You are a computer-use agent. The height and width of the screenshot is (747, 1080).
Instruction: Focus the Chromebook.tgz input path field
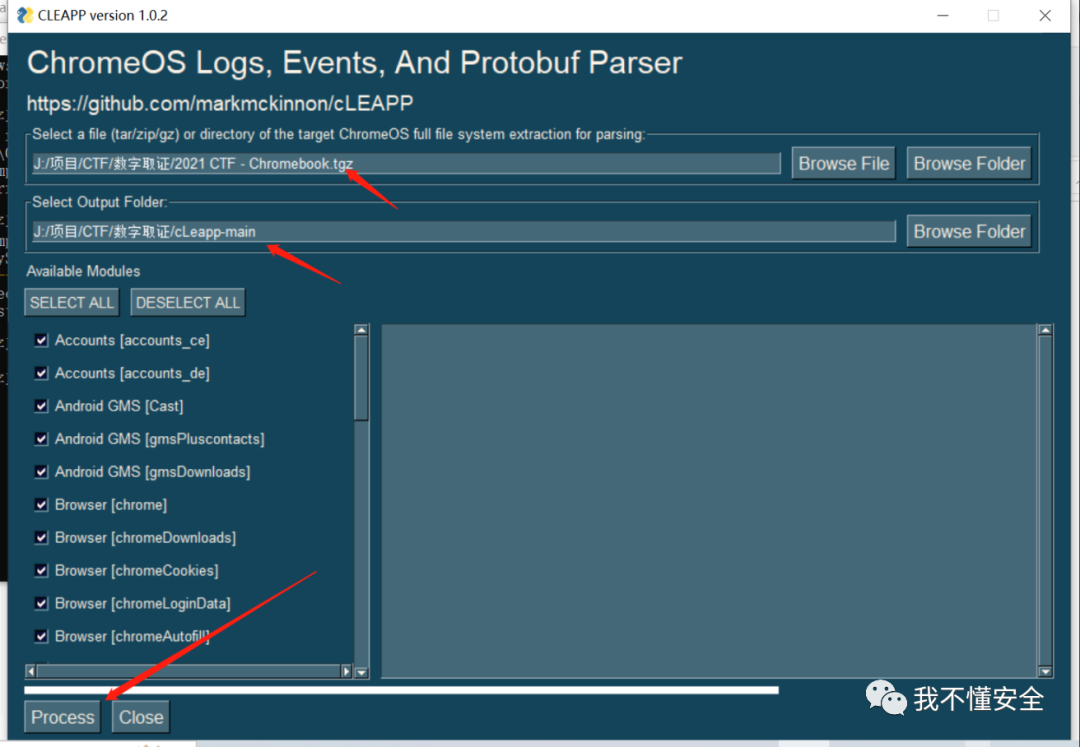(406, 163)
